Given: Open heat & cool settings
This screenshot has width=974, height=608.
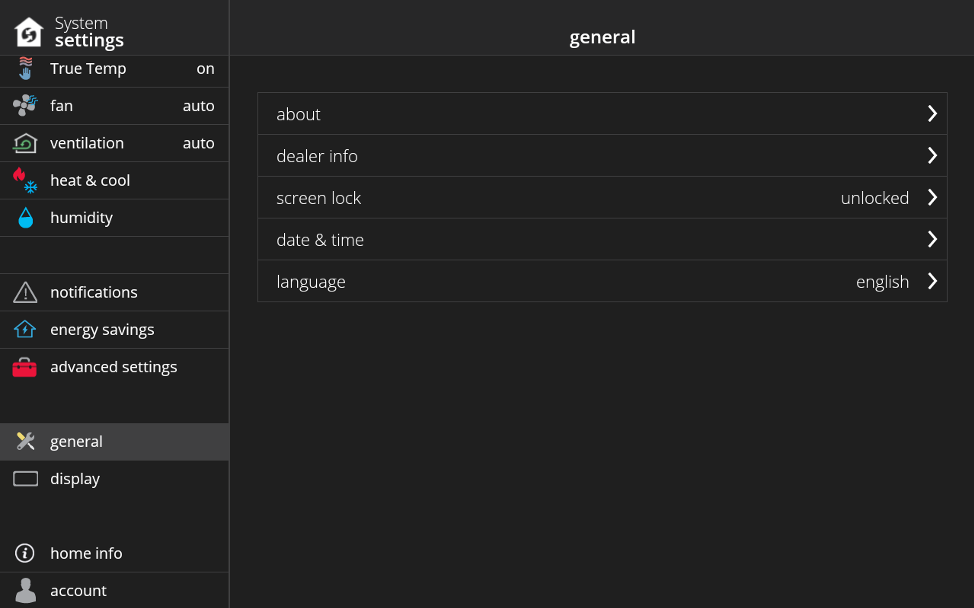Looking at the screenshot, I should [x=114, y=181].
